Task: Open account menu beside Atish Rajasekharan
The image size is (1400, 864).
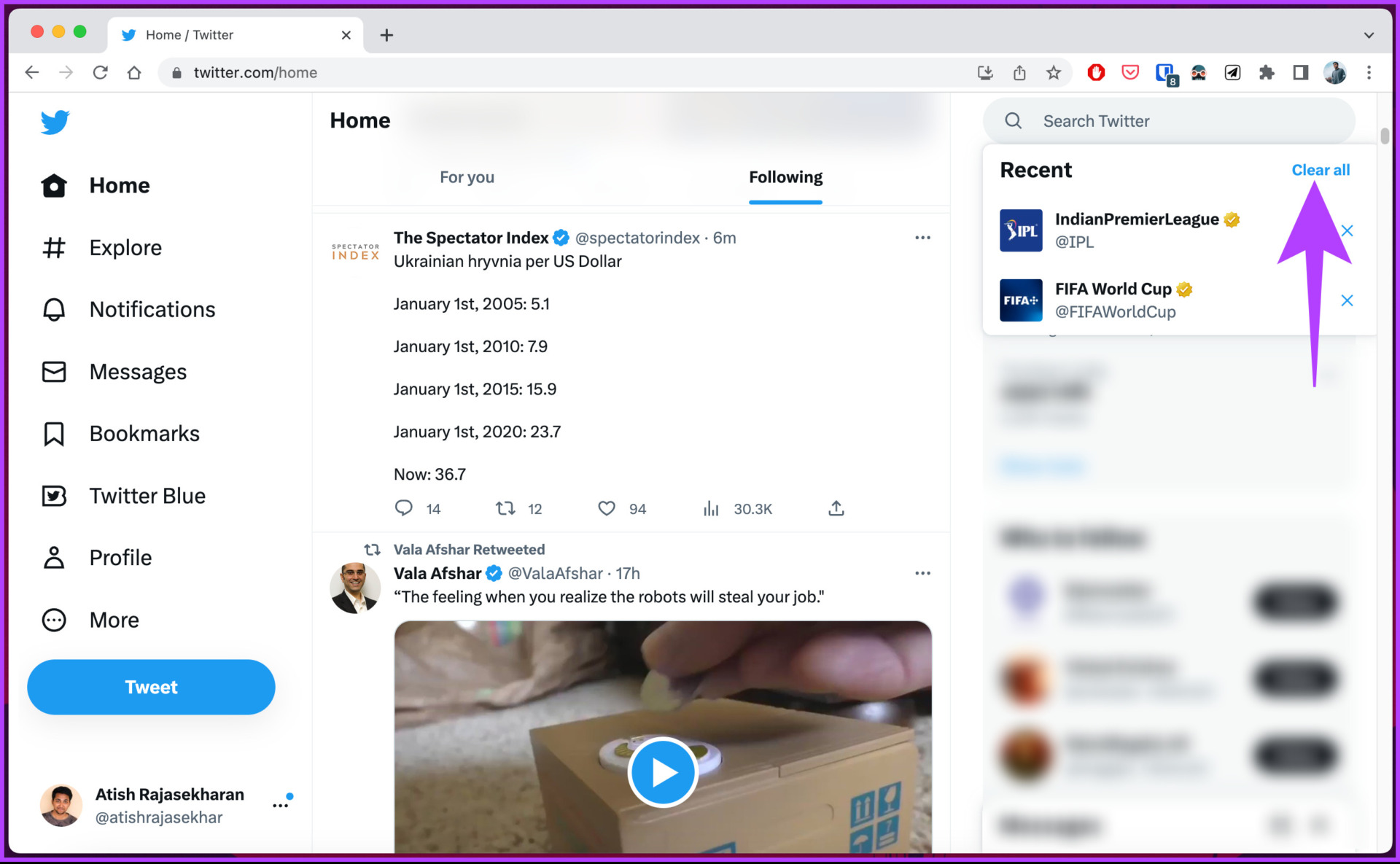Action: pyautogui.click(x=281, y=805)
